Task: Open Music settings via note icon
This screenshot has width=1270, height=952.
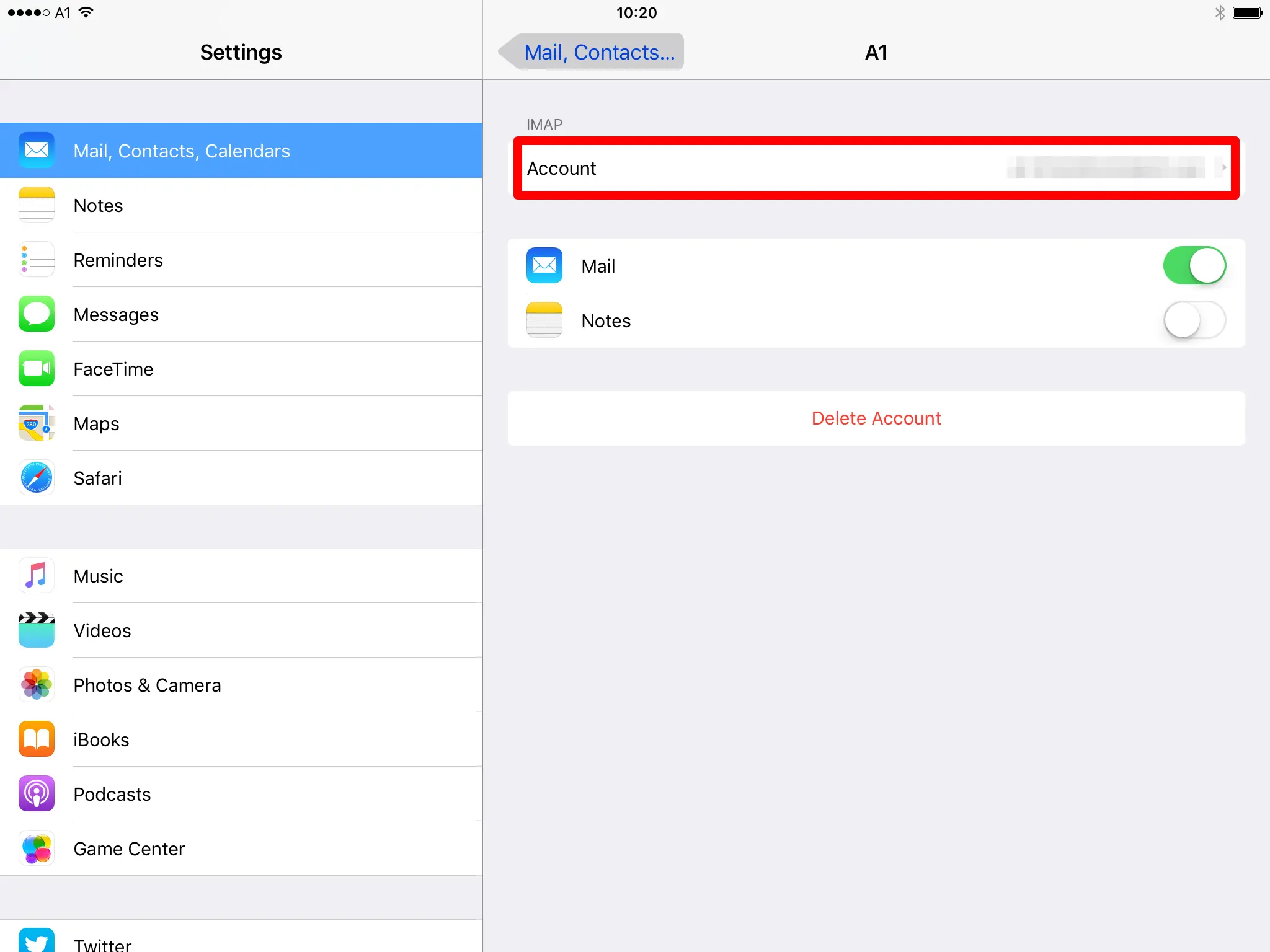Action: coord(37,576)
